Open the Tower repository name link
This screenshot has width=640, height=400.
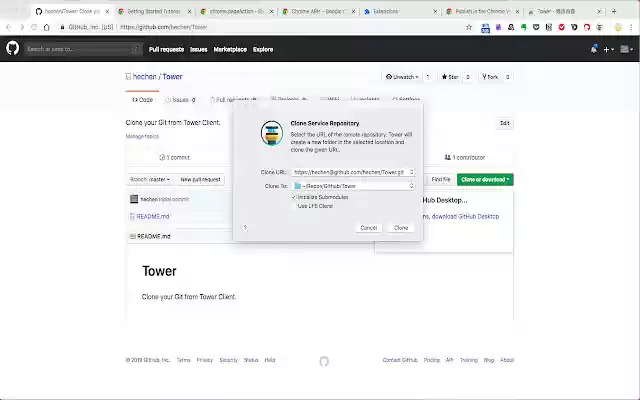(x=173, y=76)
